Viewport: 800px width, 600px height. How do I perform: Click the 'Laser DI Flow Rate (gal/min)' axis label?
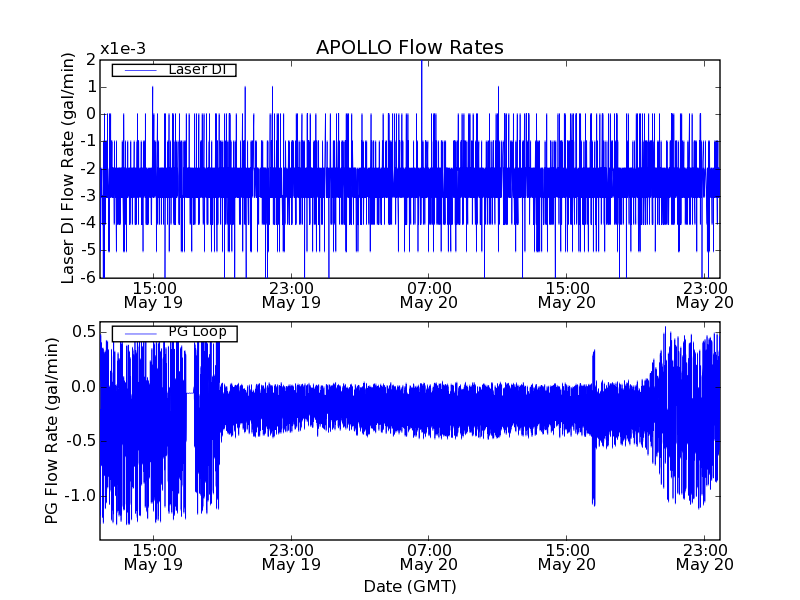[x=68, y=168]
